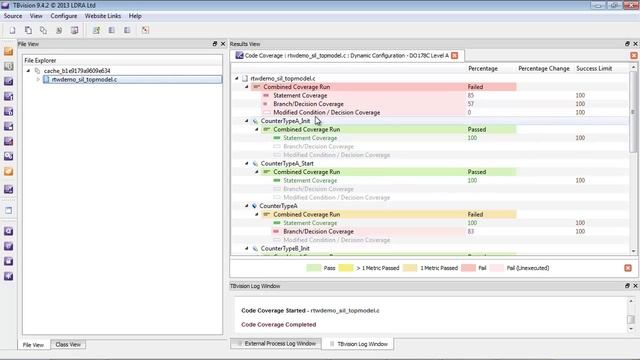Close the Code Coverage tab with its orange X
The image size is (640, 360).
click(455, 56)
